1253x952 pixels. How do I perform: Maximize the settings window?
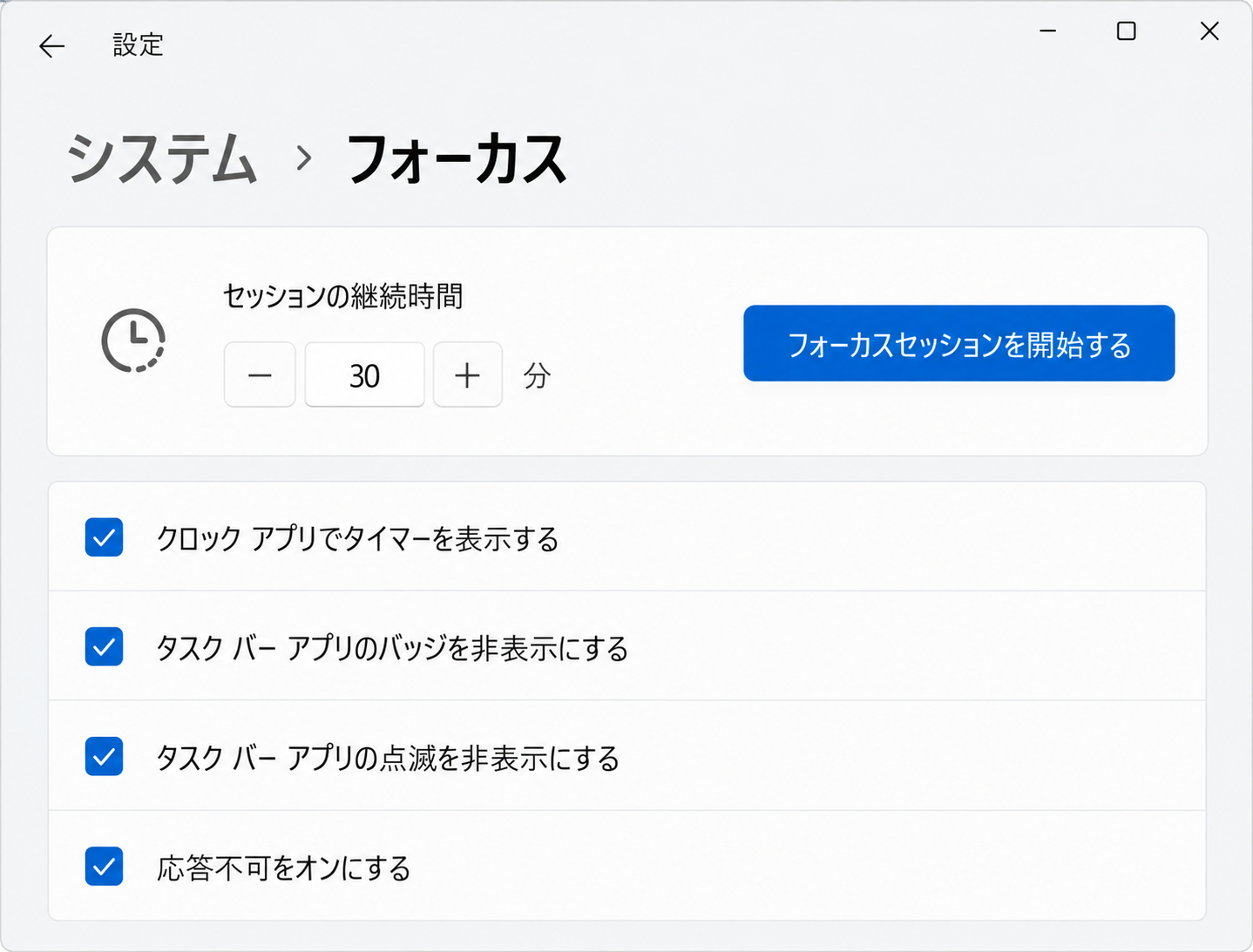click(x=1127, y=31)
